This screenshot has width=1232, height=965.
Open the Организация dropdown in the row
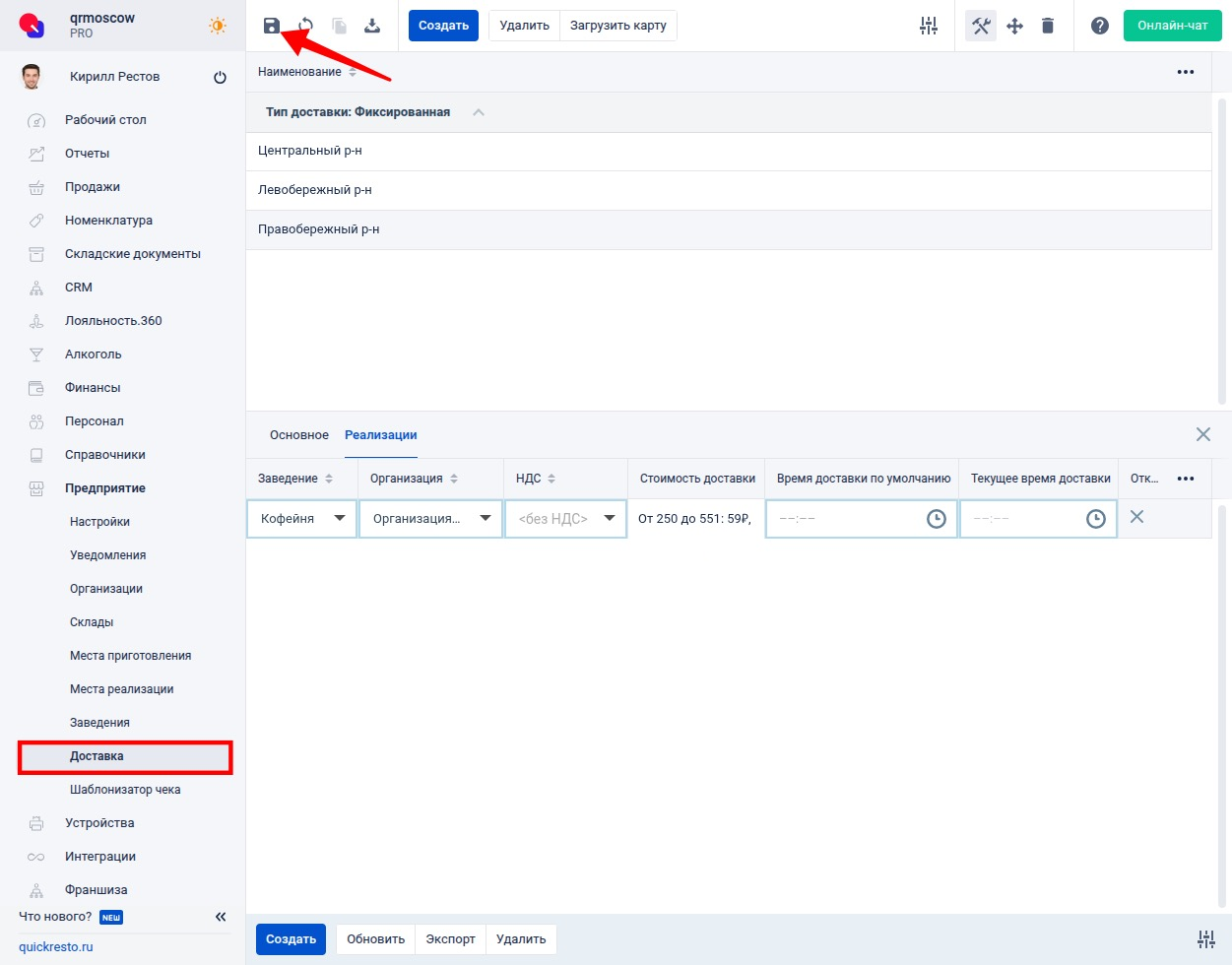pyautogui.click(x=430, y=519)
